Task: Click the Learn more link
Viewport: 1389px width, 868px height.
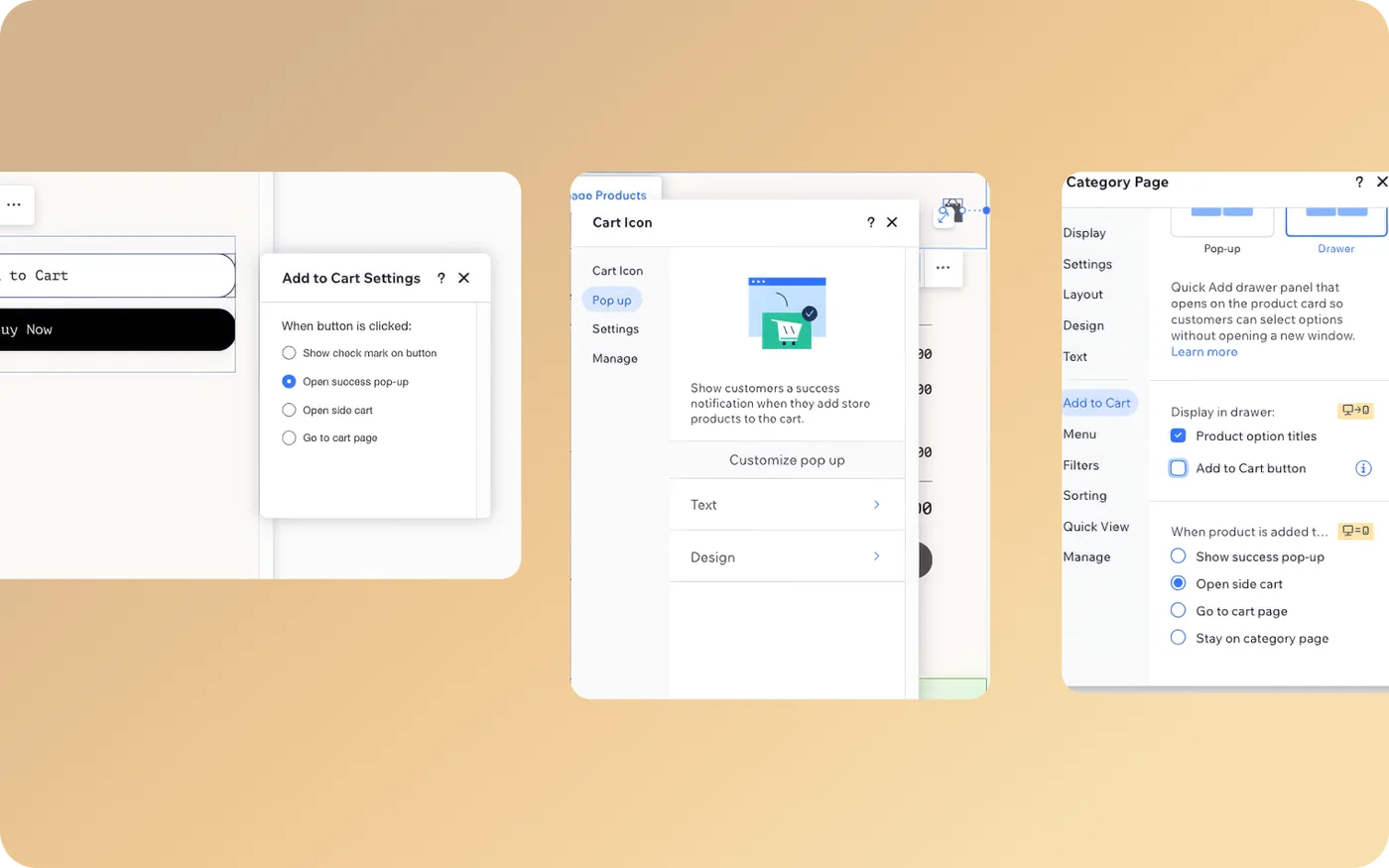Action: (x=1204, y=352)
